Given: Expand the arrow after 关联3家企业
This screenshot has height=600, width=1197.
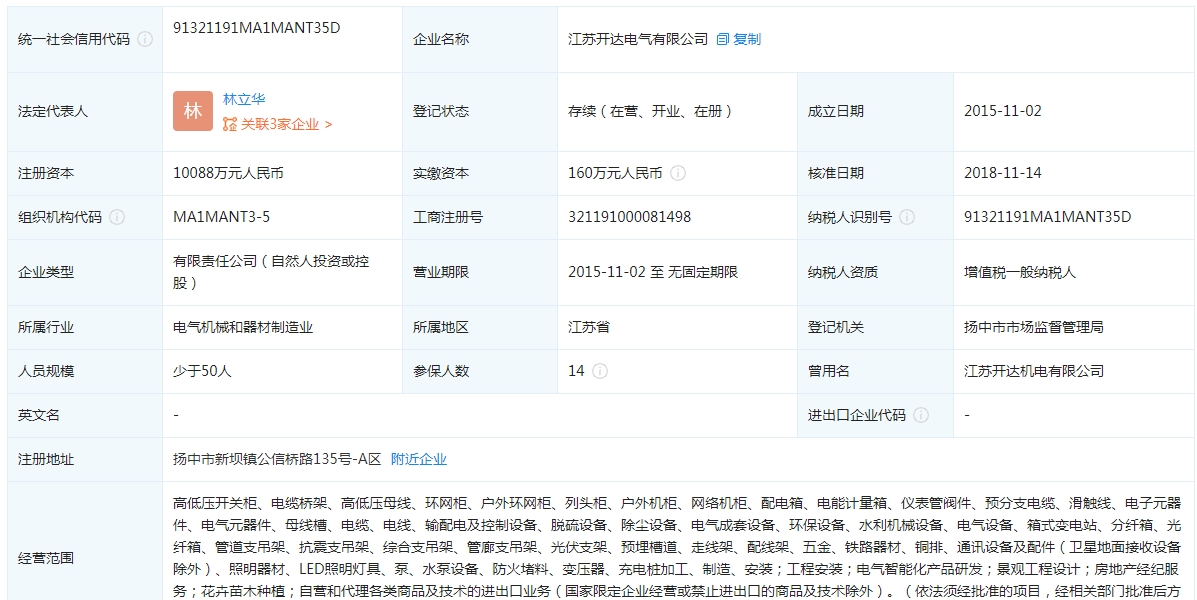Looking at the screenshot, I should coord(328,124).
